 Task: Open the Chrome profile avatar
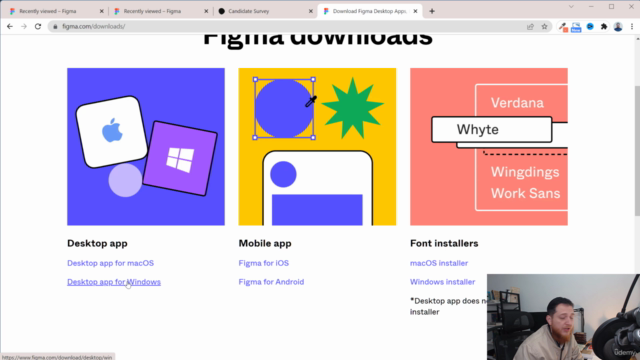(618, 27)
